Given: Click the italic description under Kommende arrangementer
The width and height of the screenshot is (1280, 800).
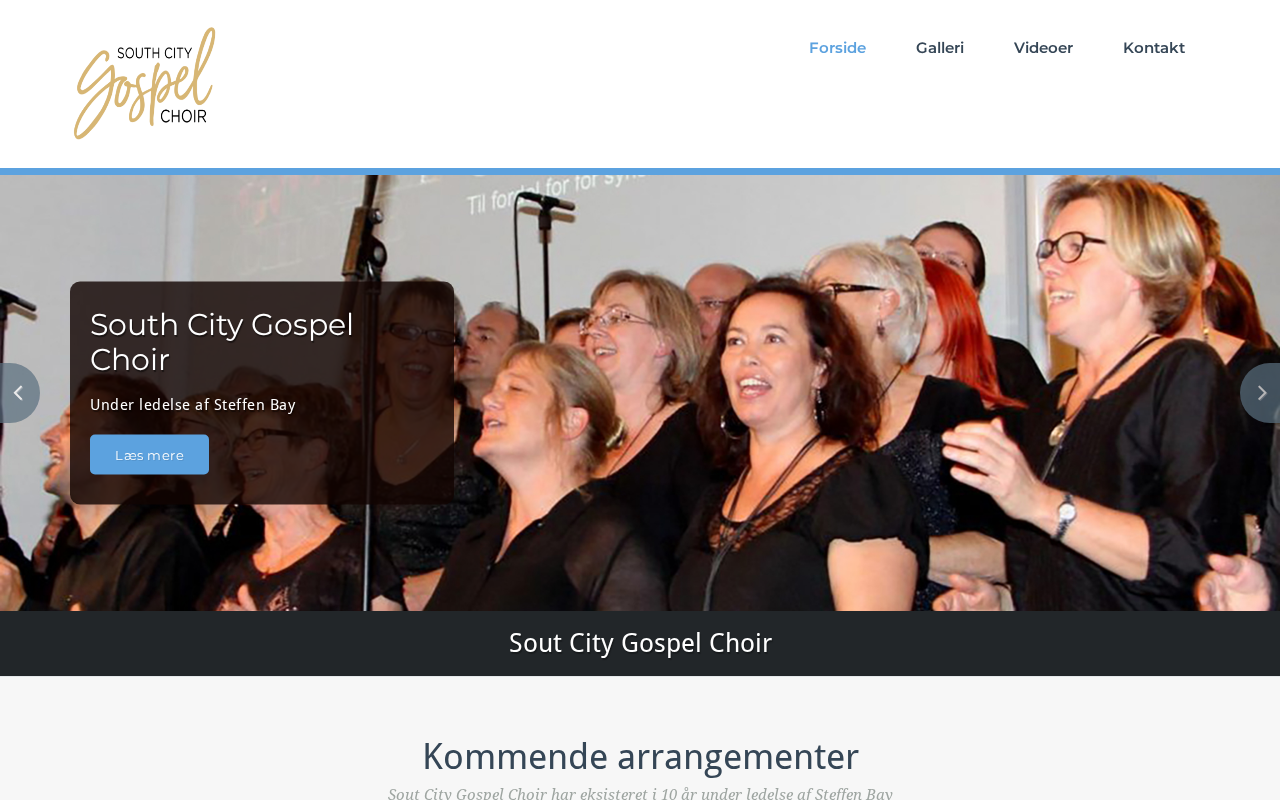Looking at the screenshot, I should tap(640, 793).
